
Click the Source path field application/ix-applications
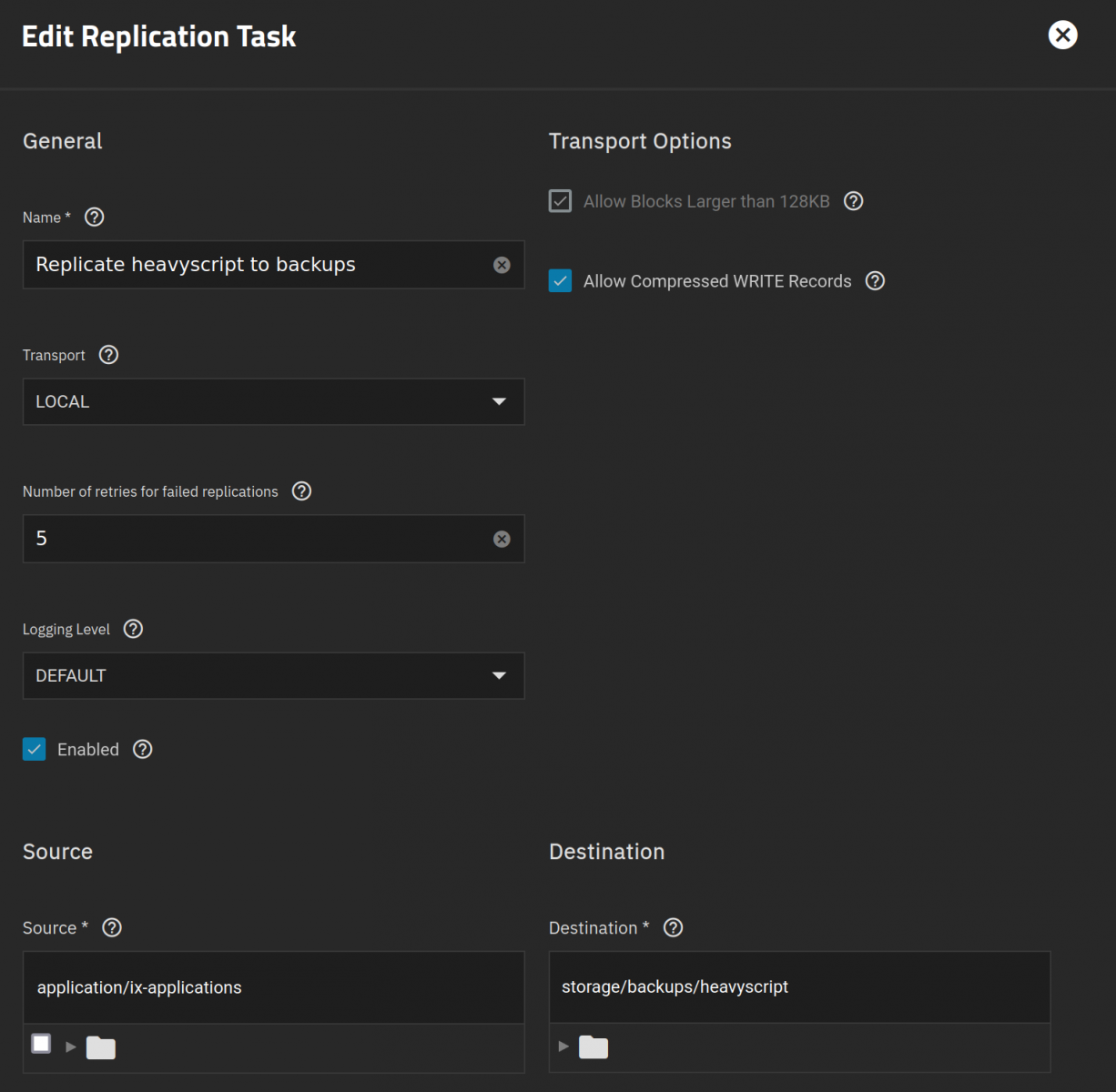pyautogui.click(x=273, y=987)
